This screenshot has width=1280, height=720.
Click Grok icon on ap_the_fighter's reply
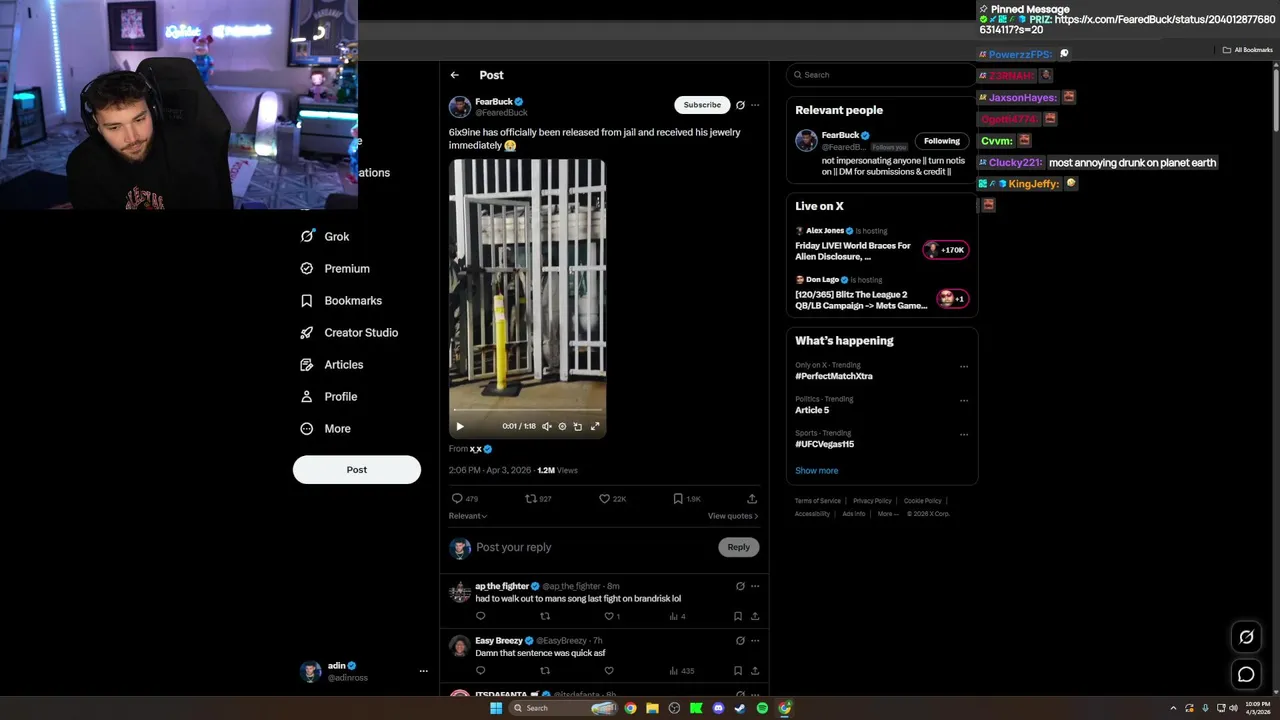pyautogui.click(x=740, y=586)
